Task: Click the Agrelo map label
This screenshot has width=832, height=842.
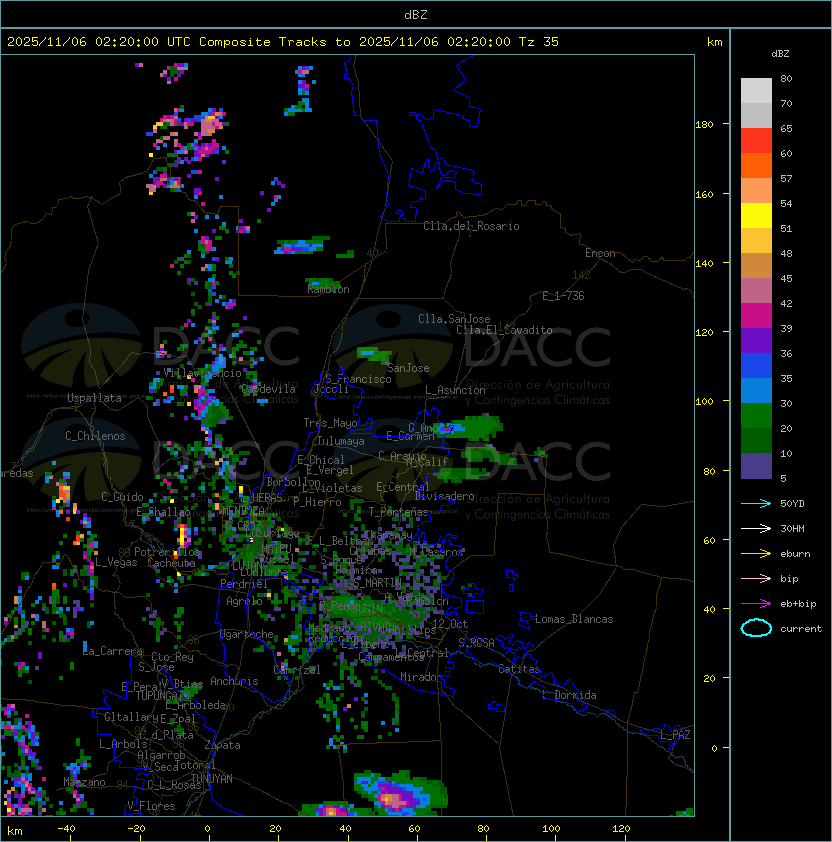Action: pos(244,601)
